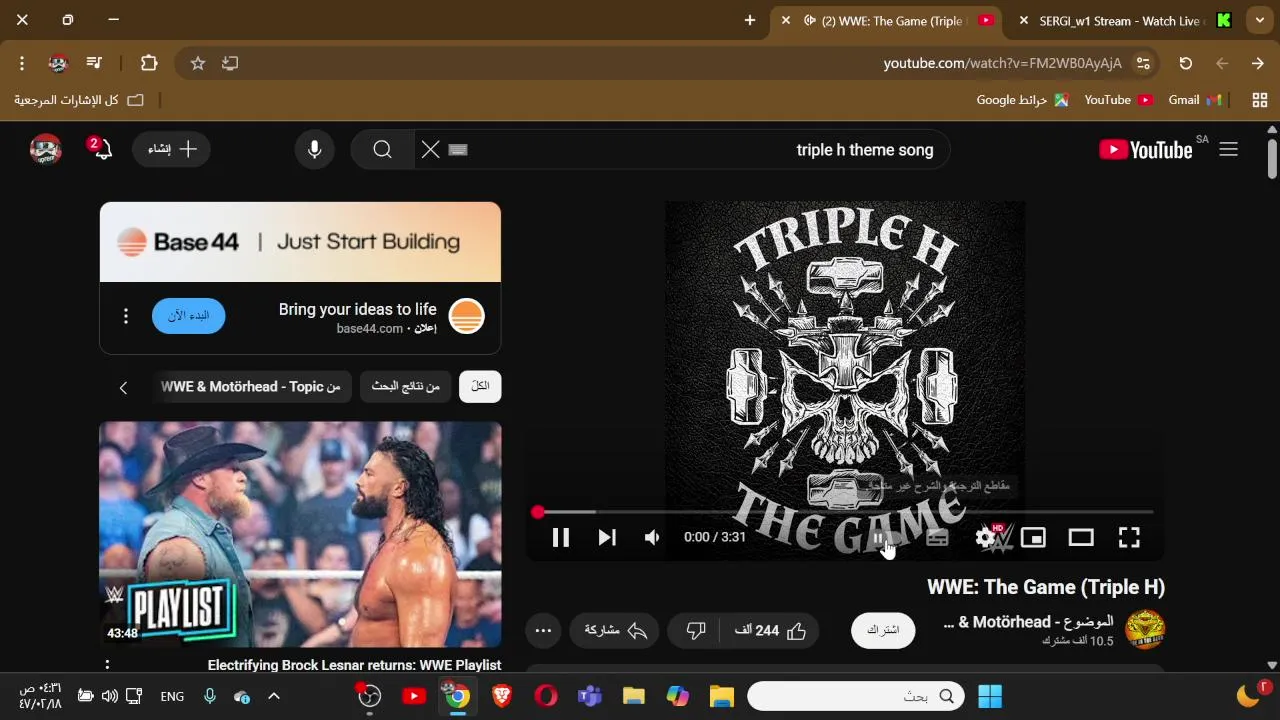Show more chips with chevron arrow
1280x720 pixels.
(123, 387)
